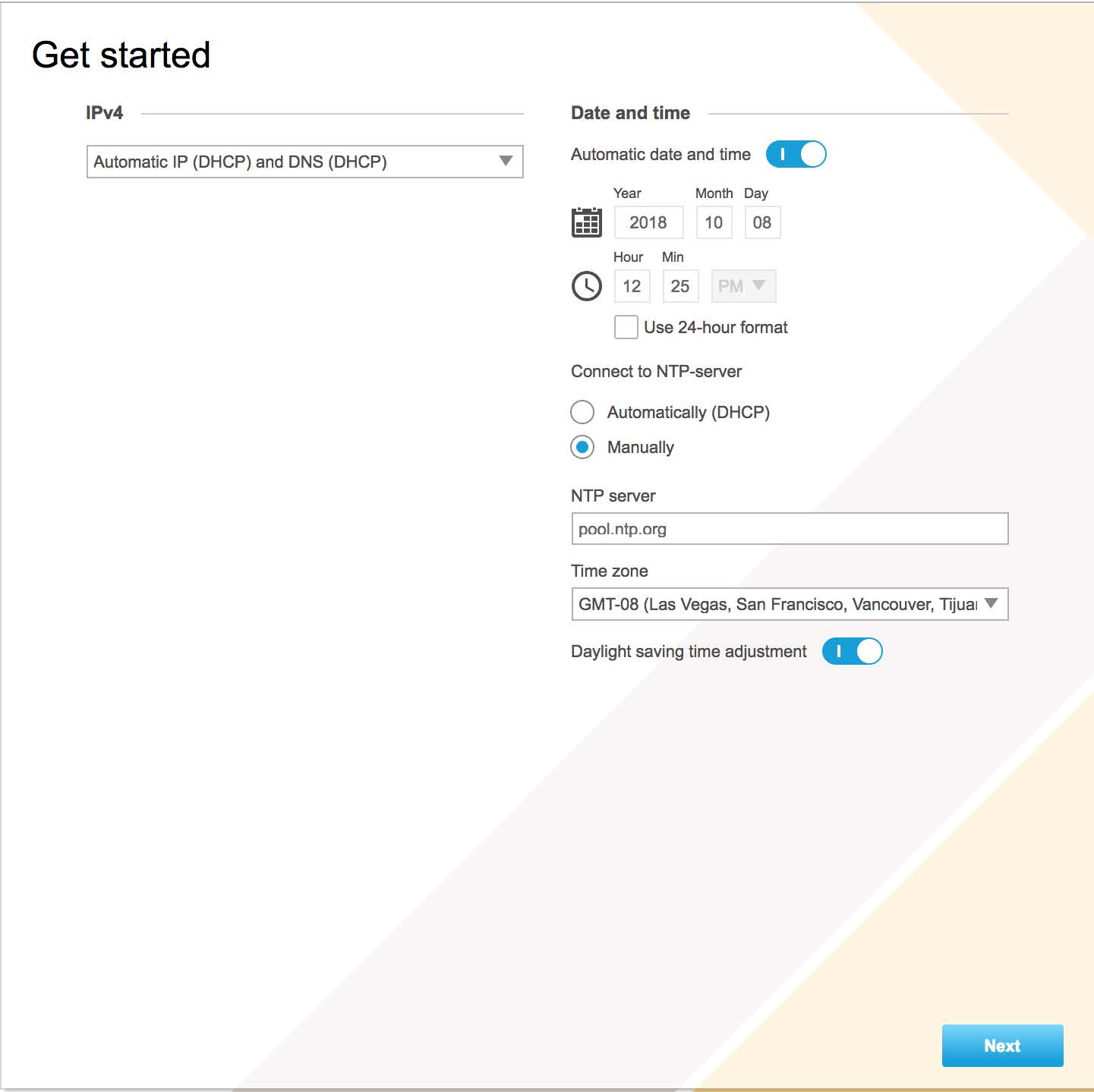Click the Next button

1002,1046
